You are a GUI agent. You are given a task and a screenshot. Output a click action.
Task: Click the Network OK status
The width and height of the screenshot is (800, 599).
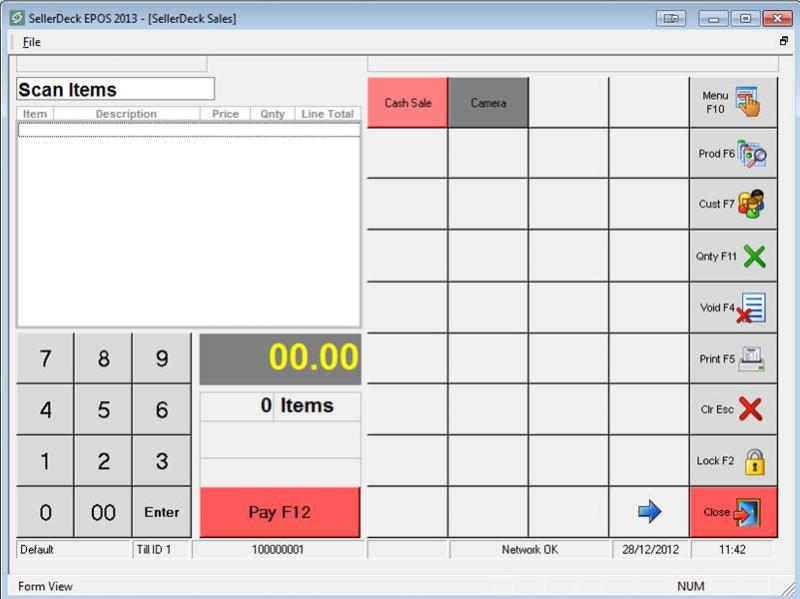click(x=530, y=550)
